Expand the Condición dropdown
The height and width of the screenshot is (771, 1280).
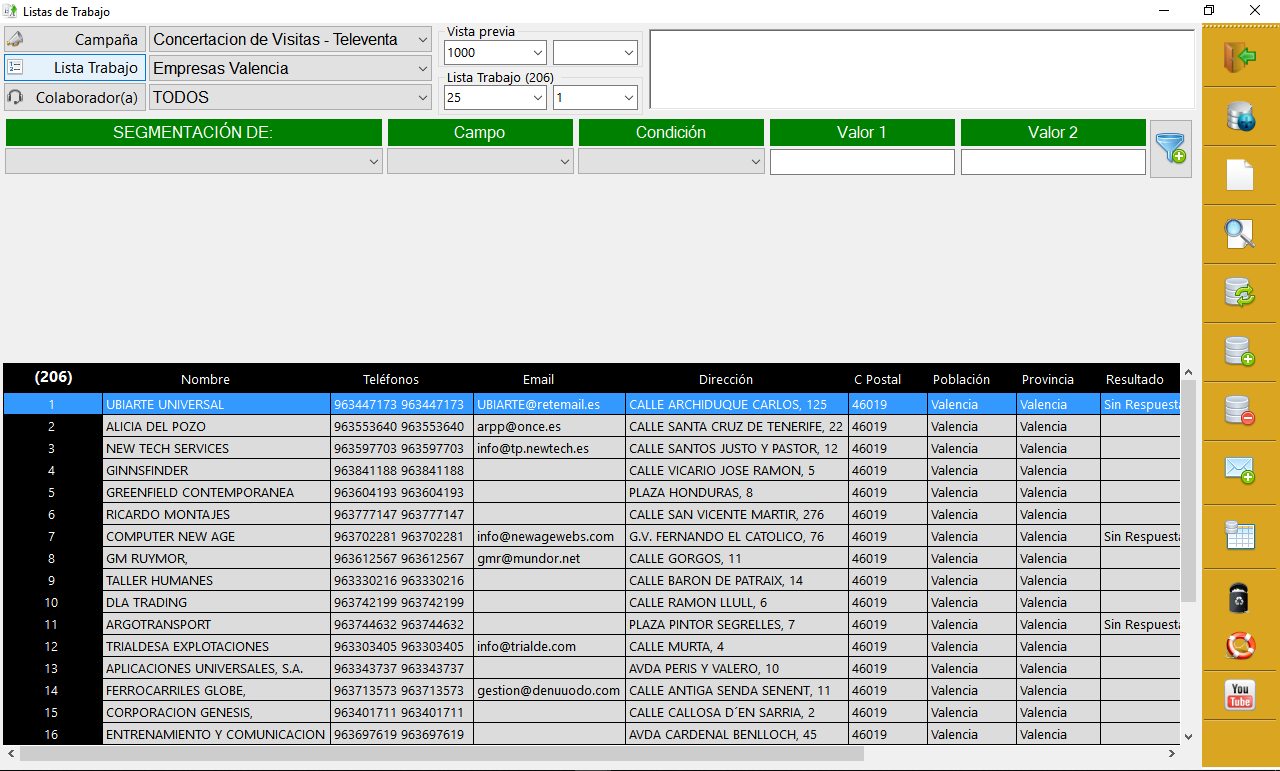click(x=671, y=160)
